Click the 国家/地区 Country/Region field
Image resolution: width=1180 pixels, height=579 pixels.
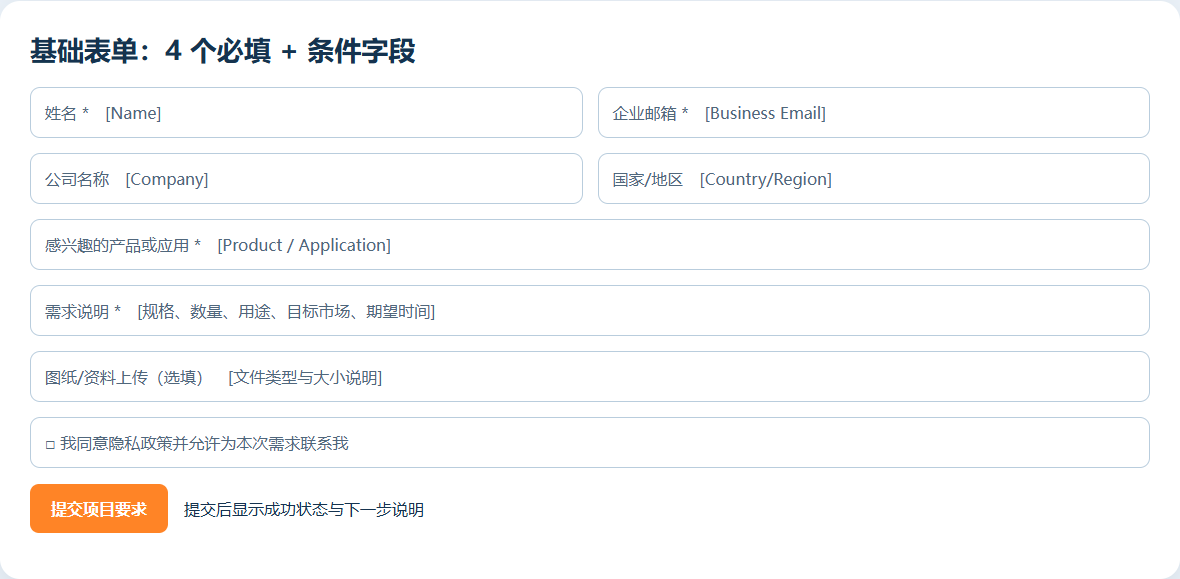874,178
